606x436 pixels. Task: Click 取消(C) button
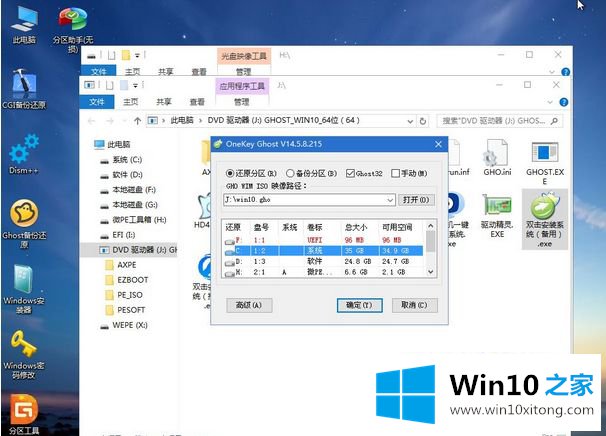[414, 305]
